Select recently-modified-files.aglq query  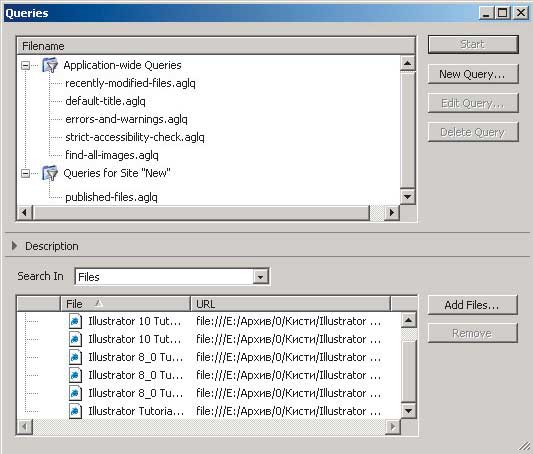pos(130,83)
